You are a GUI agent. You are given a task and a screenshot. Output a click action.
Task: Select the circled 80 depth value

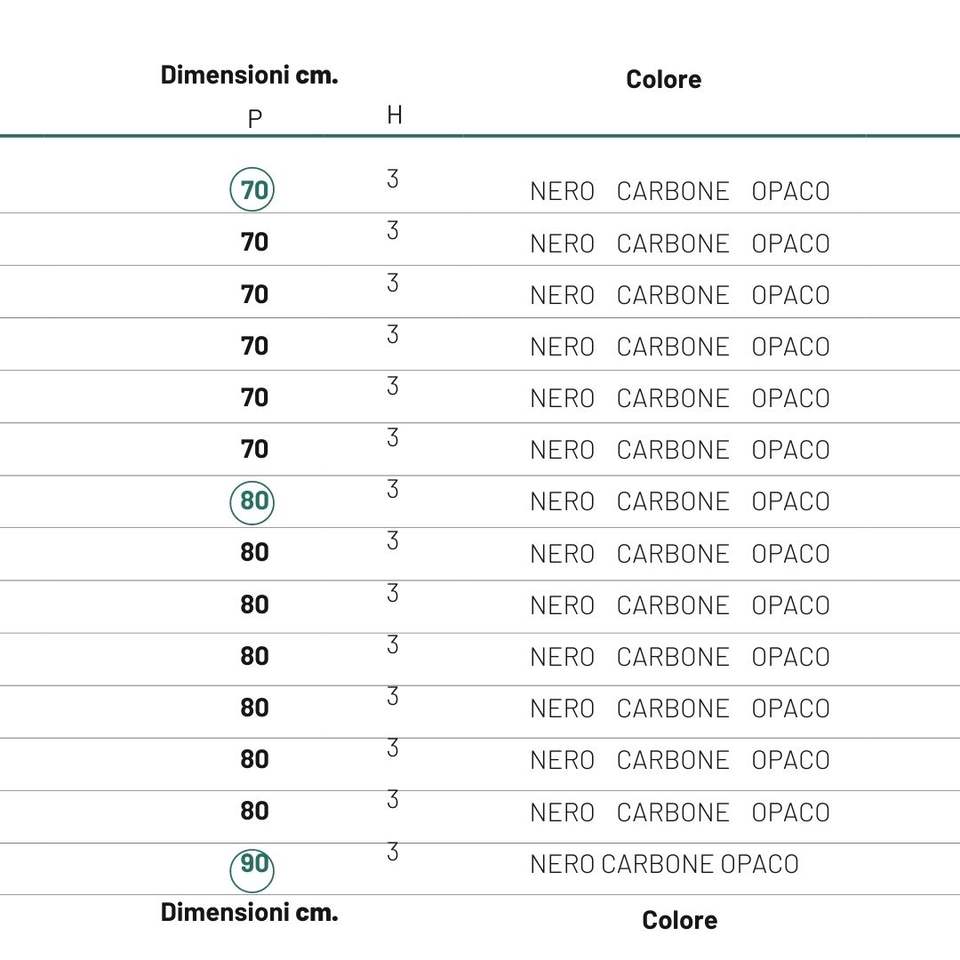253,501
